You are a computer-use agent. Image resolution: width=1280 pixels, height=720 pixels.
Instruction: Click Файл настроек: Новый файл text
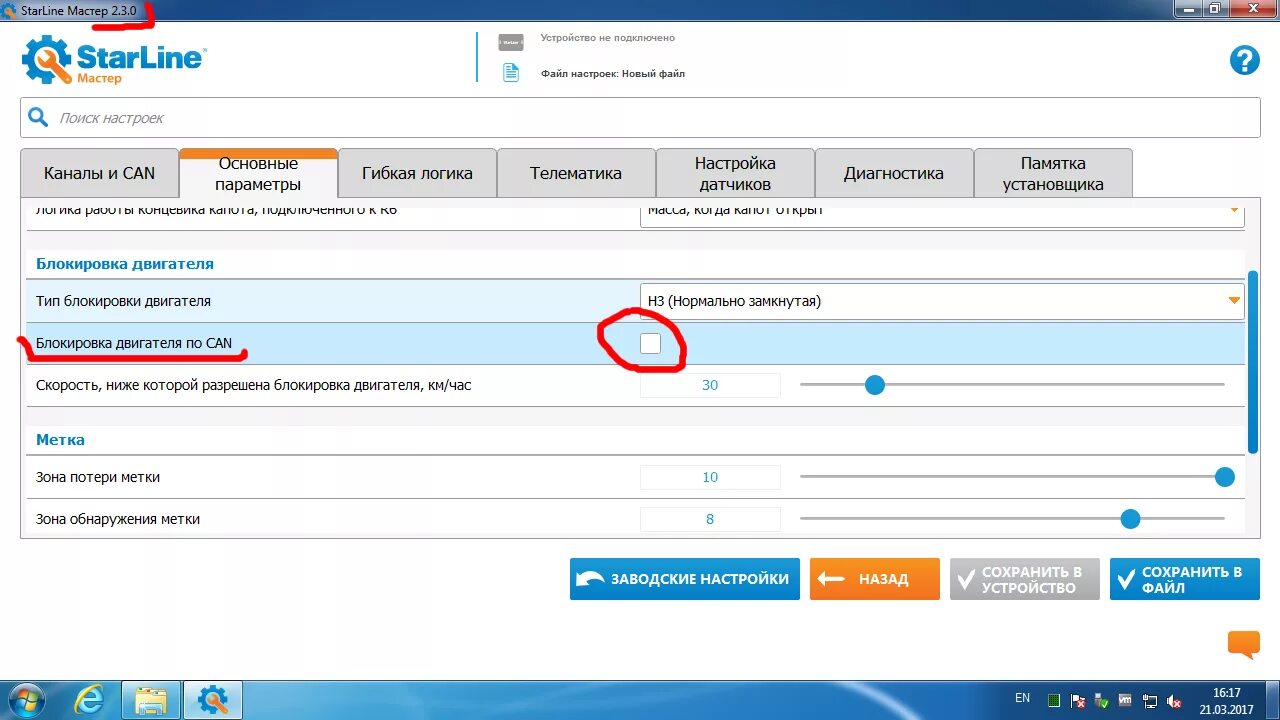click(613, 74)
